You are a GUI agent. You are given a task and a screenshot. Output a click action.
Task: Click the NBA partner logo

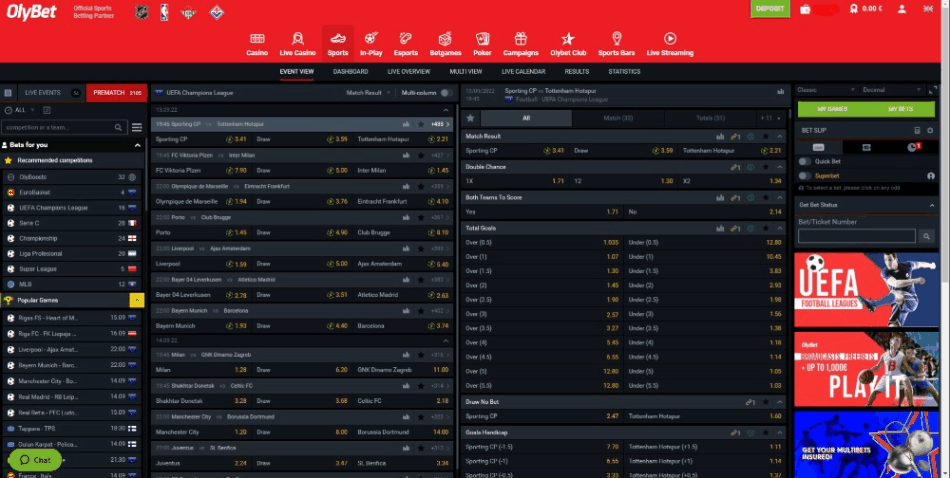(x=164, y=12)
